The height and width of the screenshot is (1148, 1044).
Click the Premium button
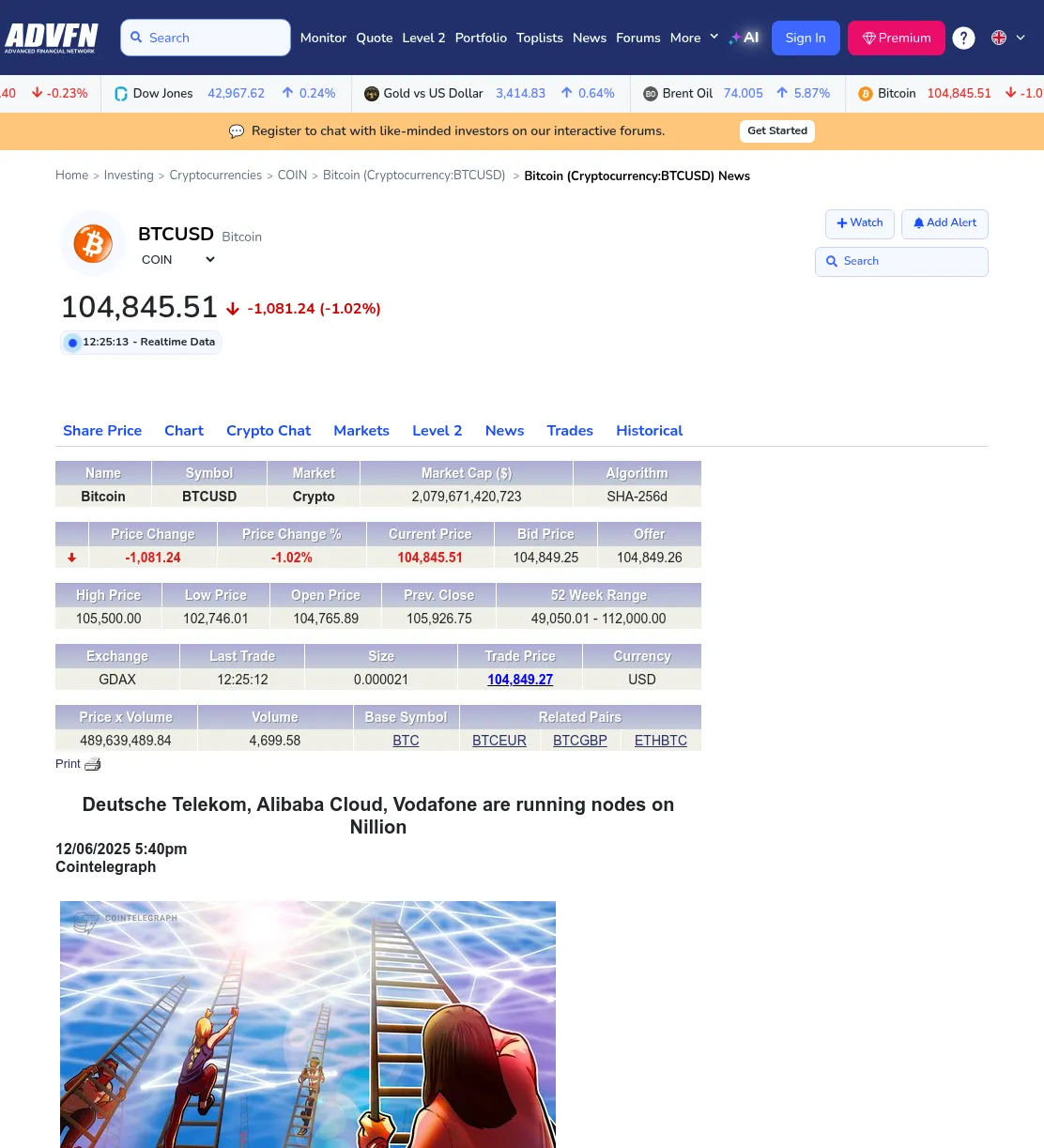[897, 38]
